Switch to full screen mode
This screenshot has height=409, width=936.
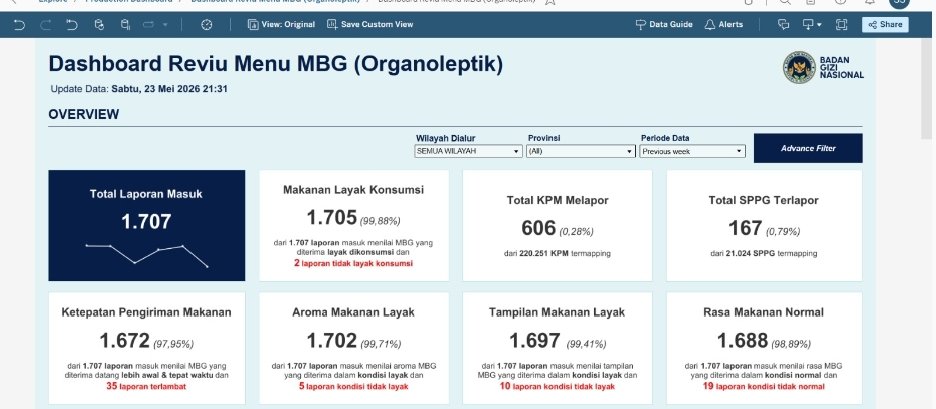click(x=841, y=24)
